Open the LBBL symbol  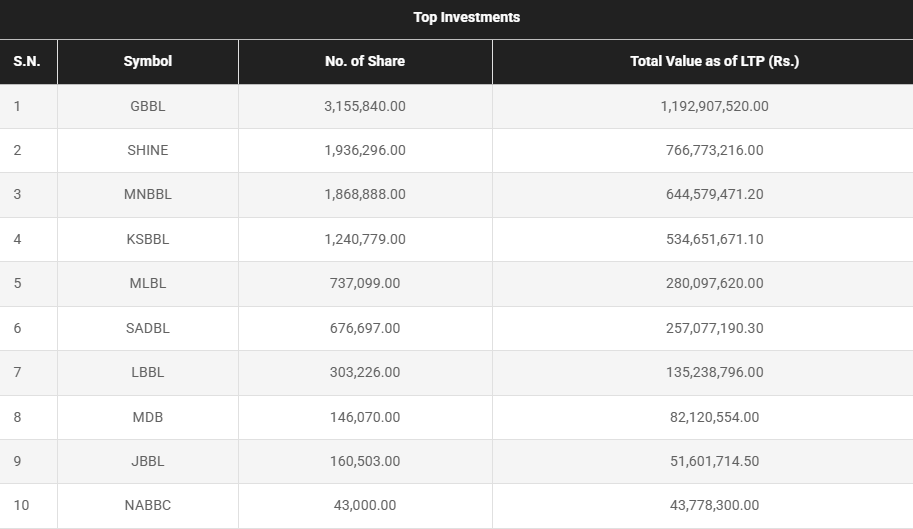(148, 372)
